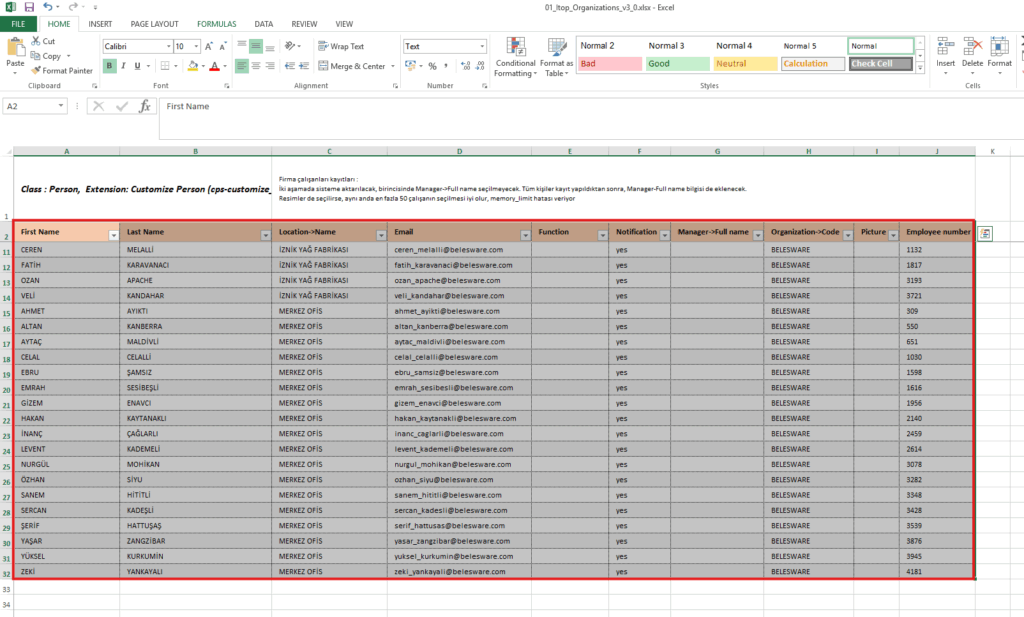Bottom align the cell contents
Image resolution: width=1024 pixels, height=617 pixels.
270,45
